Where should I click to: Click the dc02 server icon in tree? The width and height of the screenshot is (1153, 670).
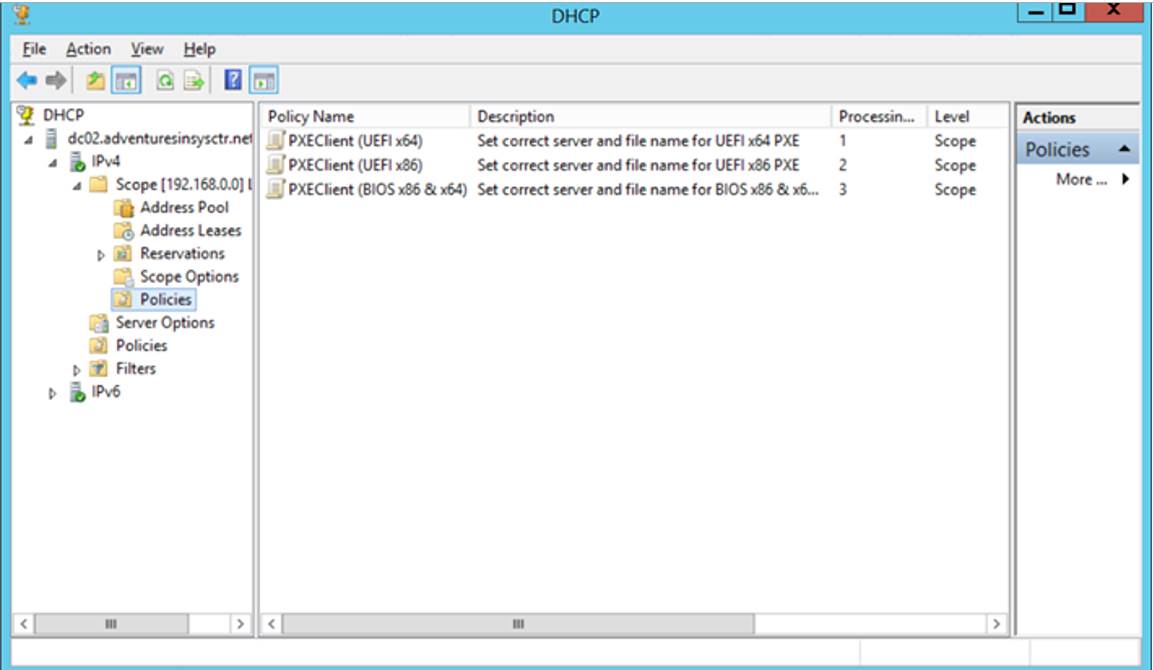pos(51,138)
